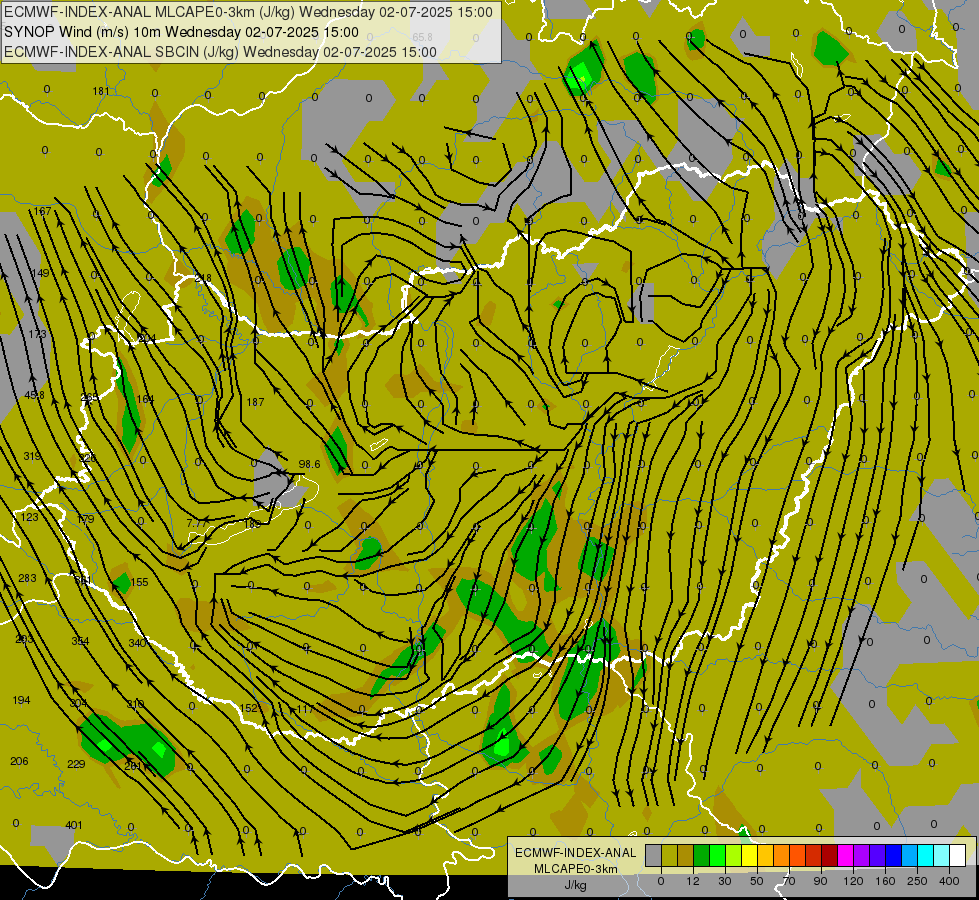This screenshot has width=979, height=900.
Task: Select the dark green legend swatch
Action: (x=702, y=855)
